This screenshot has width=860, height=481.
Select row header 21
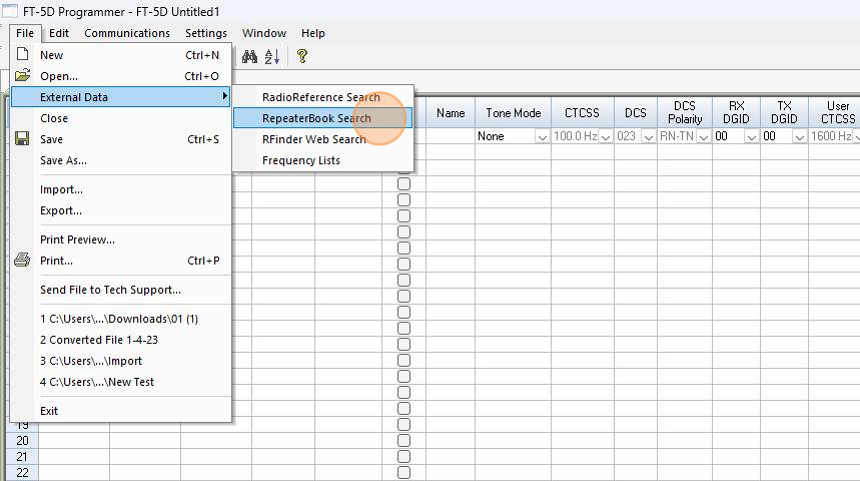click(22, 456)
